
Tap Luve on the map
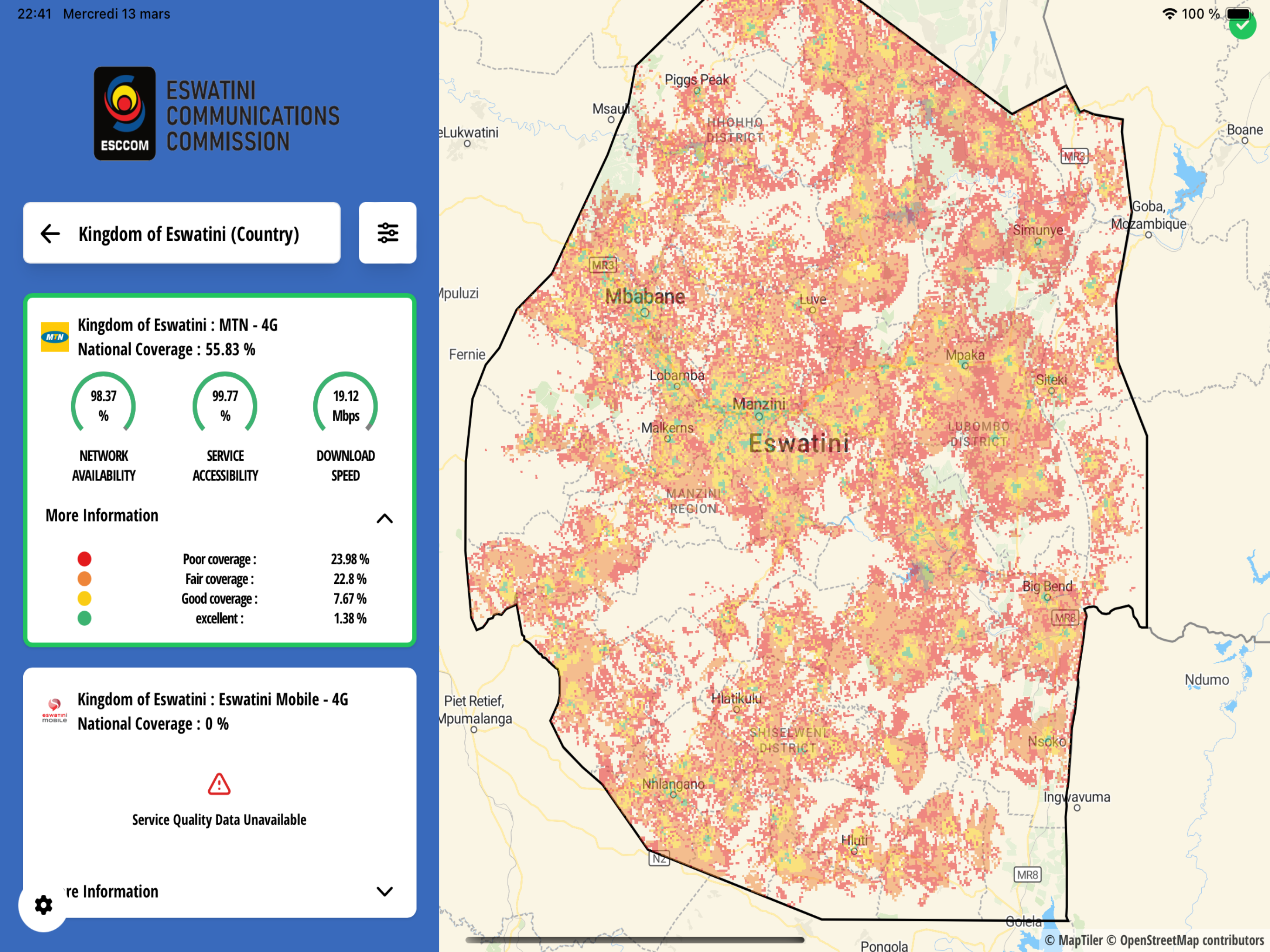click(813, 299)
